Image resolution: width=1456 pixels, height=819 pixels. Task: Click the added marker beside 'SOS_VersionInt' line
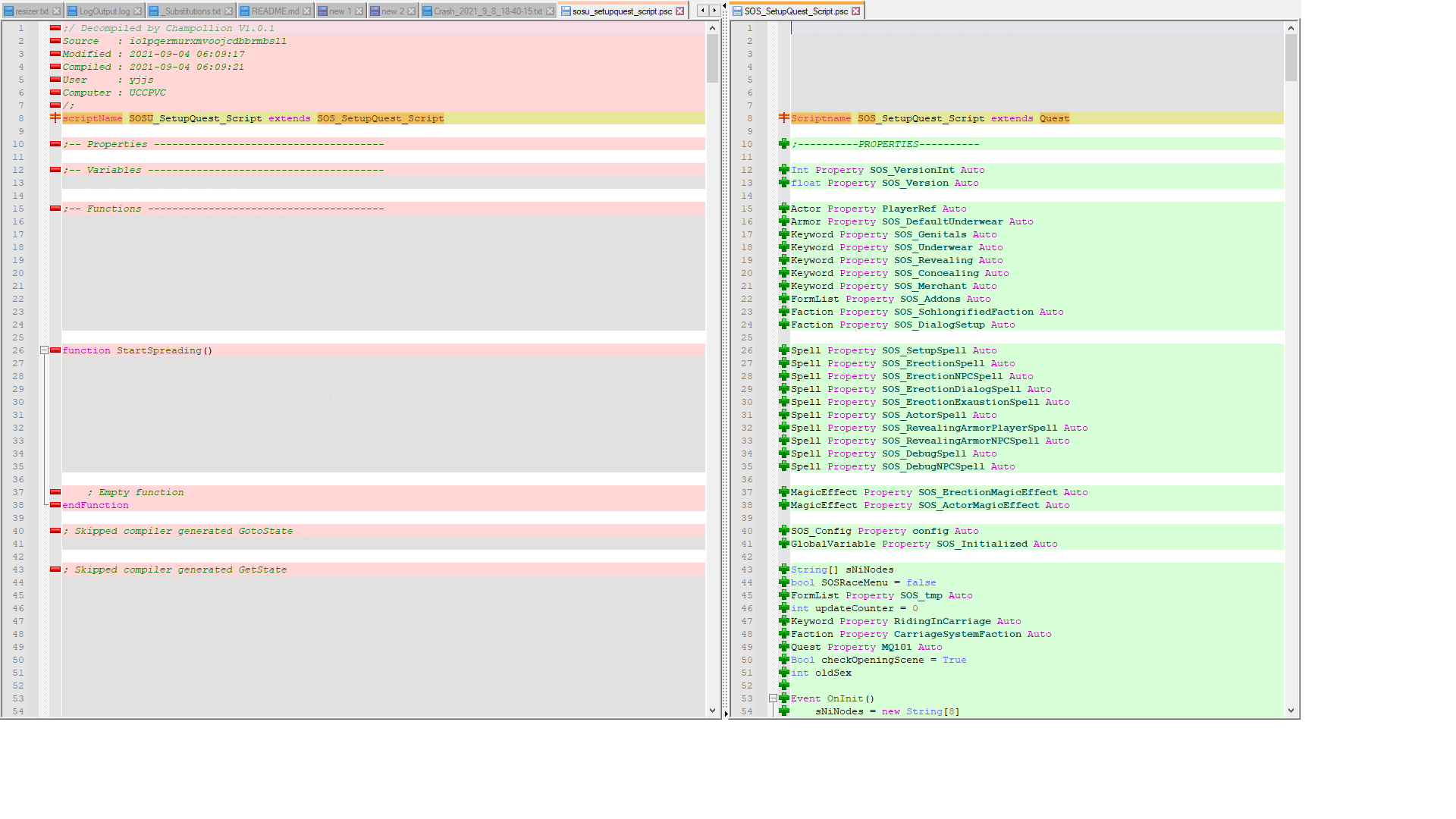(x=784, y=169)
